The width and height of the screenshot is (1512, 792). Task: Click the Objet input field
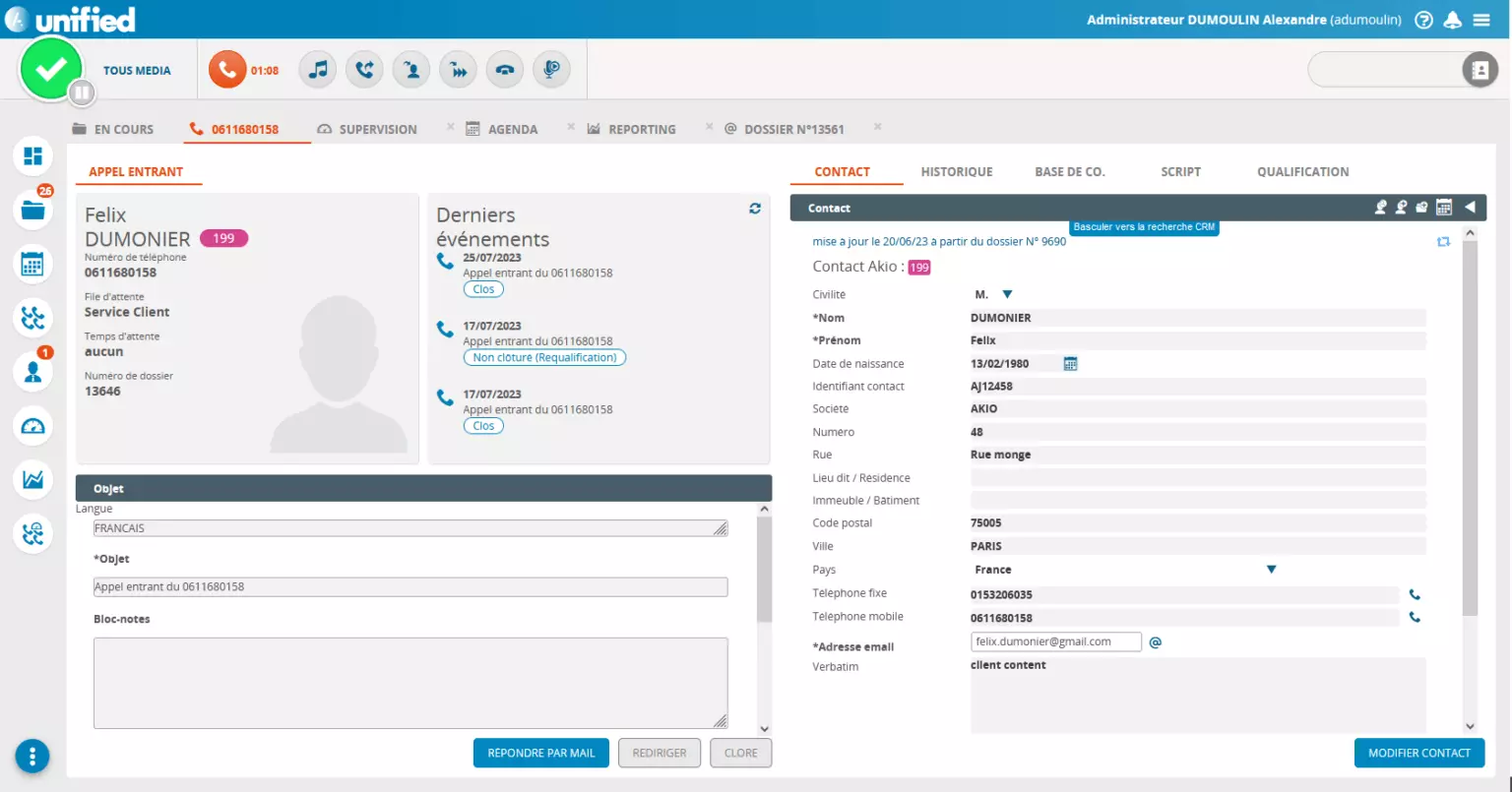(410, 587)
